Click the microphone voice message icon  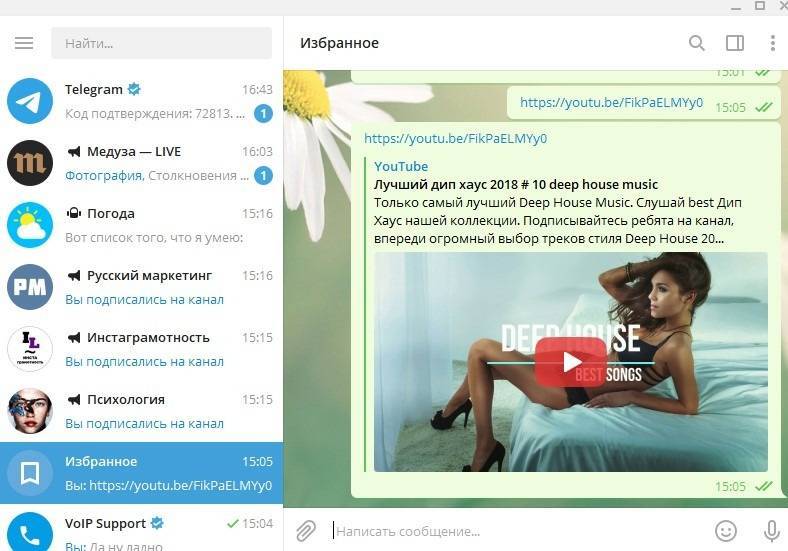click(771, 531)
